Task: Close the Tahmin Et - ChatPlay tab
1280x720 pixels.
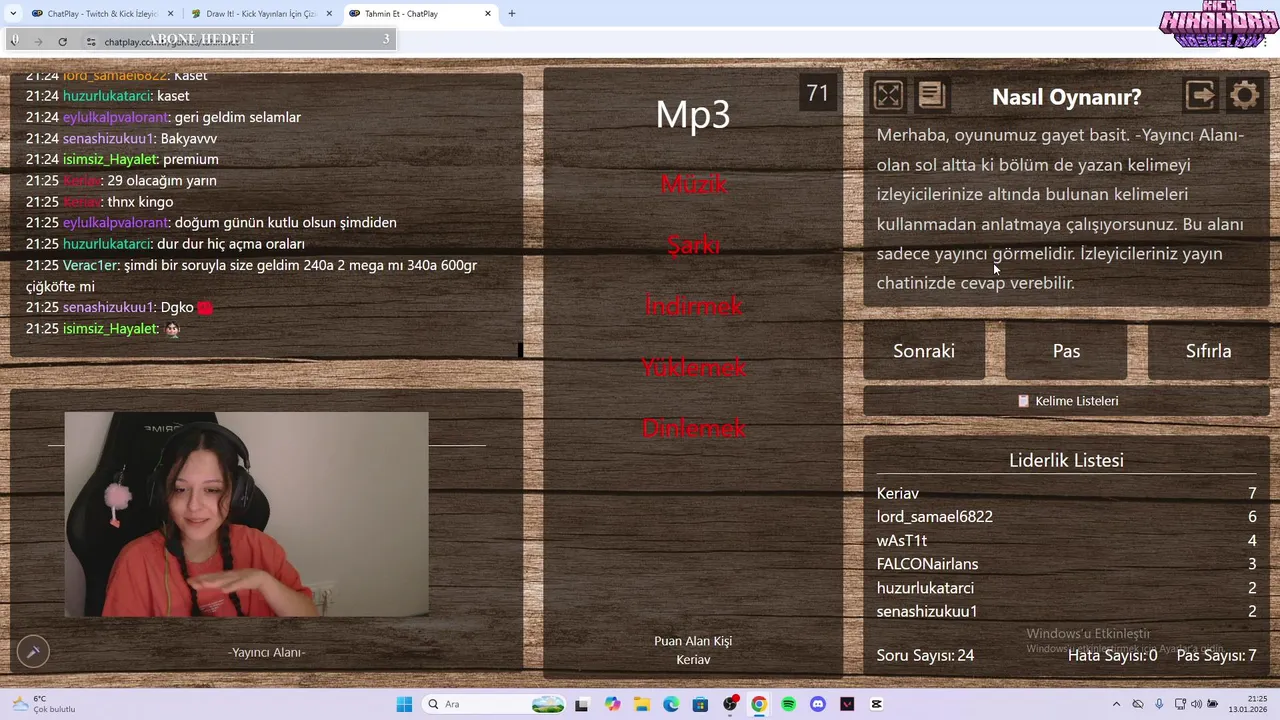Action: pyautogui.click(x=488, y=14)
